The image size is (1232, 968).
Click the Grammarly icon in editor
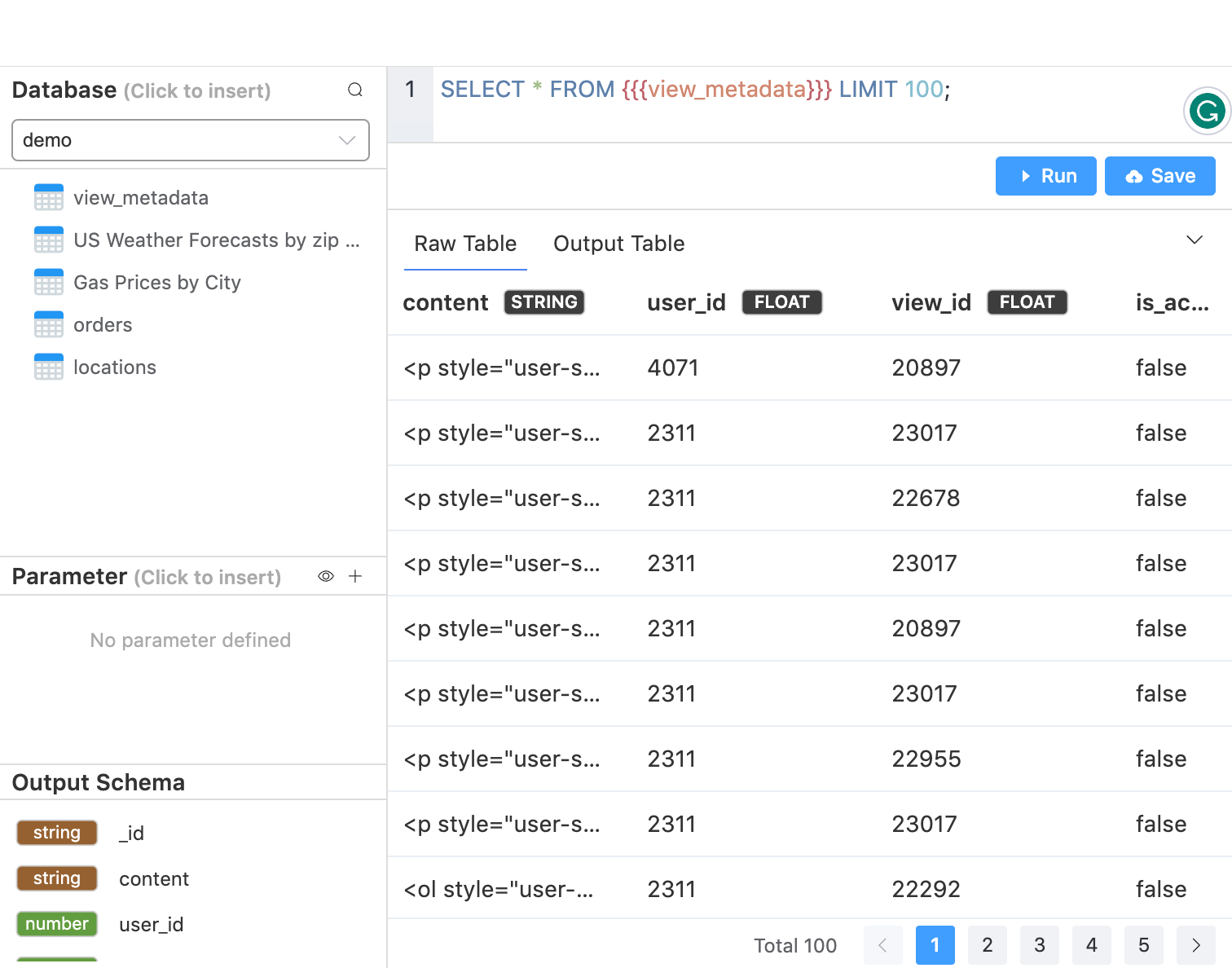tap(1207, 111)
